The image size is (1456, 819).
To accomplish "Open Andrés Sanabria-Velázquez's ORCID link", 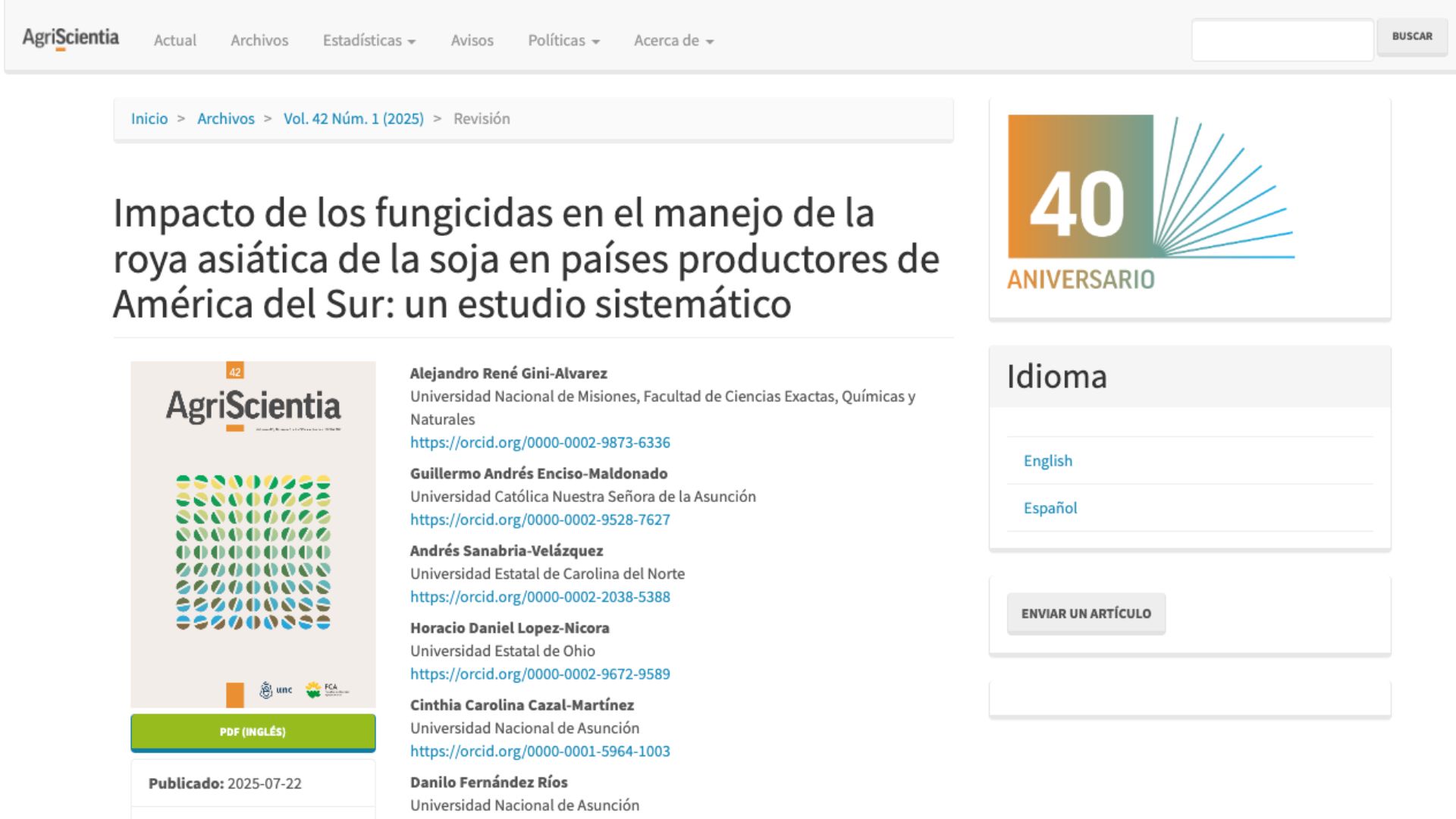I will [540, 597].
